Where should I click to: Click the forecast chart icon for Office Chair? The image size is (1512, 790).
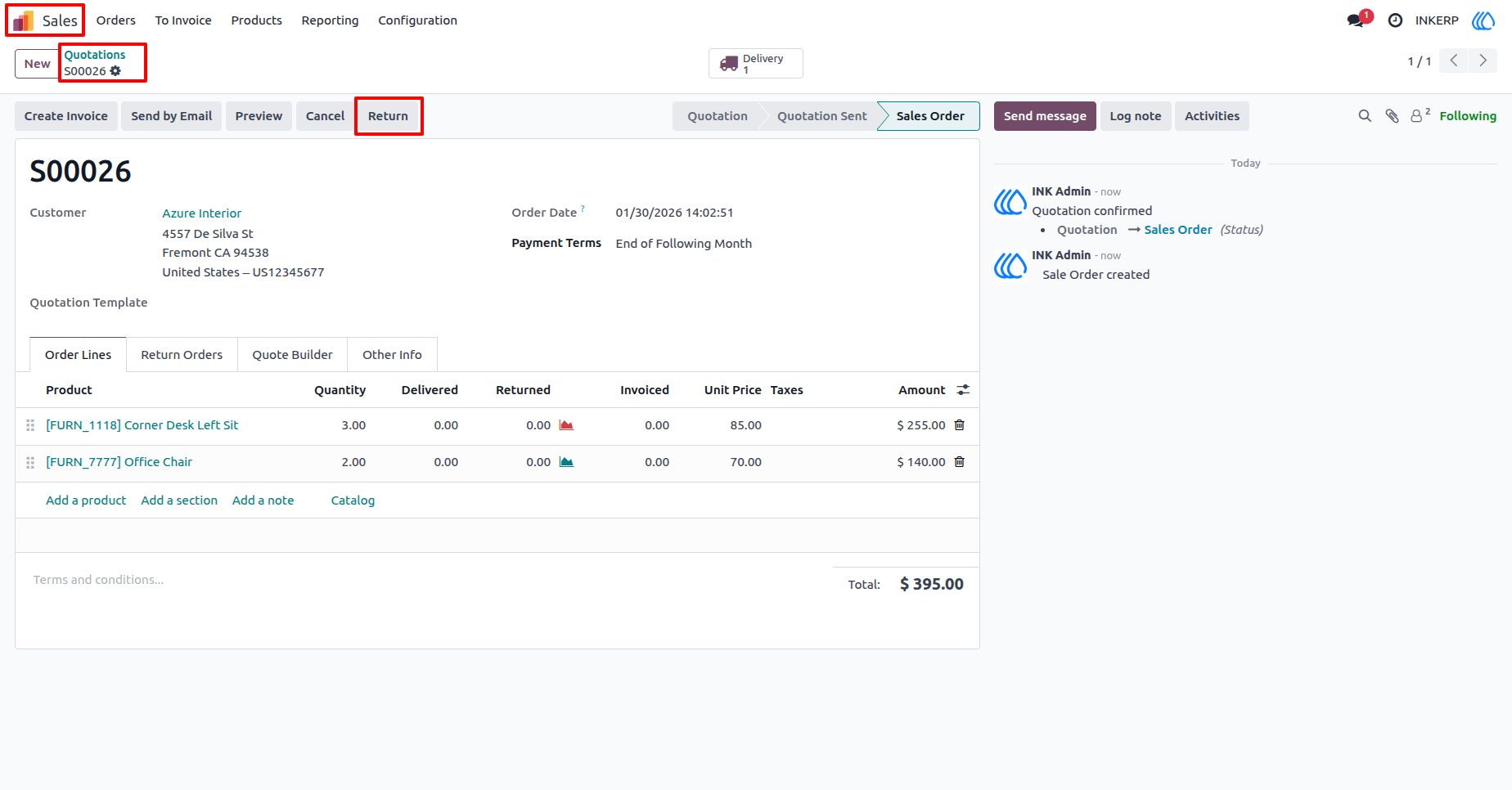pyautogui.click(x=566, y=462)
